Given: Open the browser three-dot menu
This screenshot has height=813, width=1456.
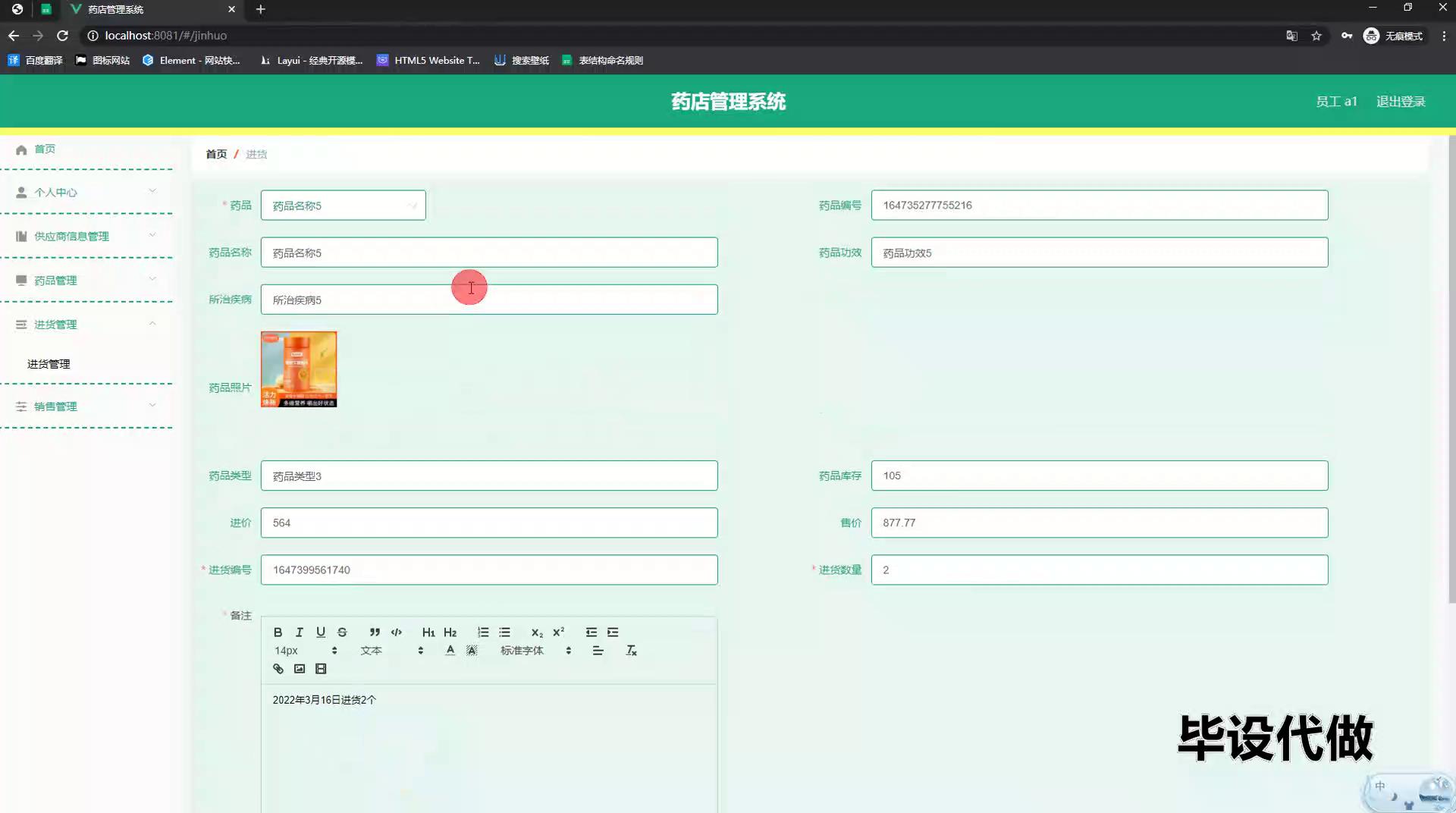Looking at the screenshot, I should pos(1444,36).
